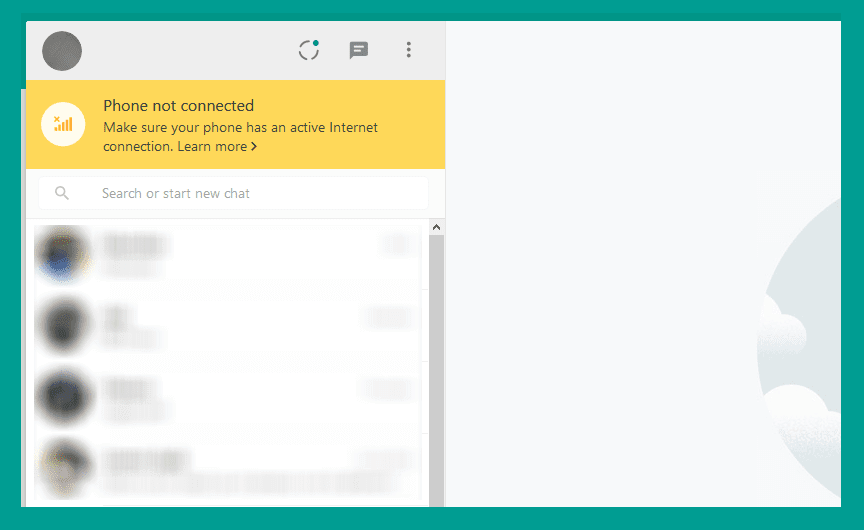Open the three-dot menu
Image resolution: width=864 pixels, height=530 pixels.
[408, 50]
